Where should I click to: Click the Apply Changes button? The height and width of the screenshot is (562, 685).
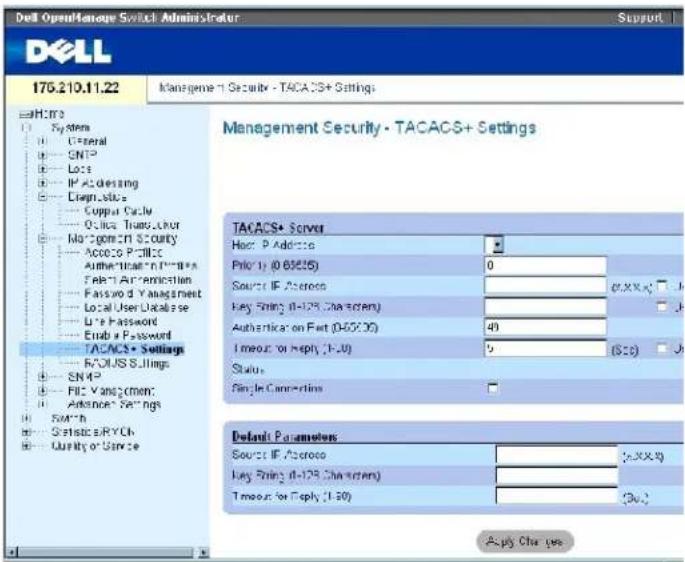525,542
